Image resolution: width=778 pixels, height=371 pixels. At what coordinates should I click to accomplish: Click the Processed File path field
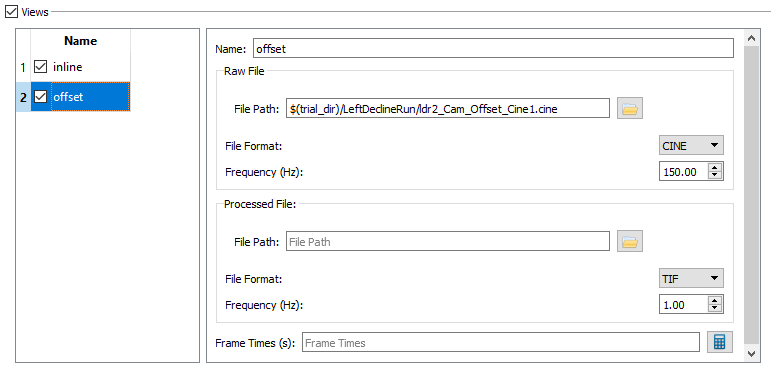448,242
